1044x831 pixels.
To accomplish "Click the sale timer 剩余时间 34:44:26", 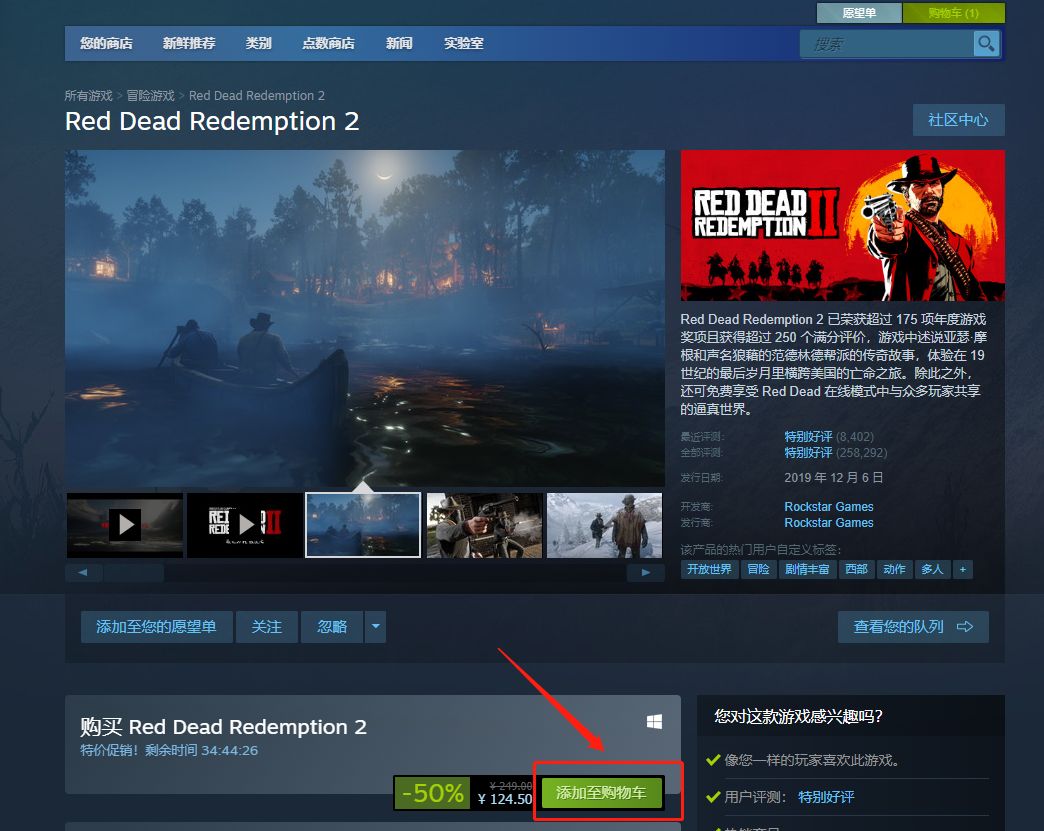I will [202, 750].
